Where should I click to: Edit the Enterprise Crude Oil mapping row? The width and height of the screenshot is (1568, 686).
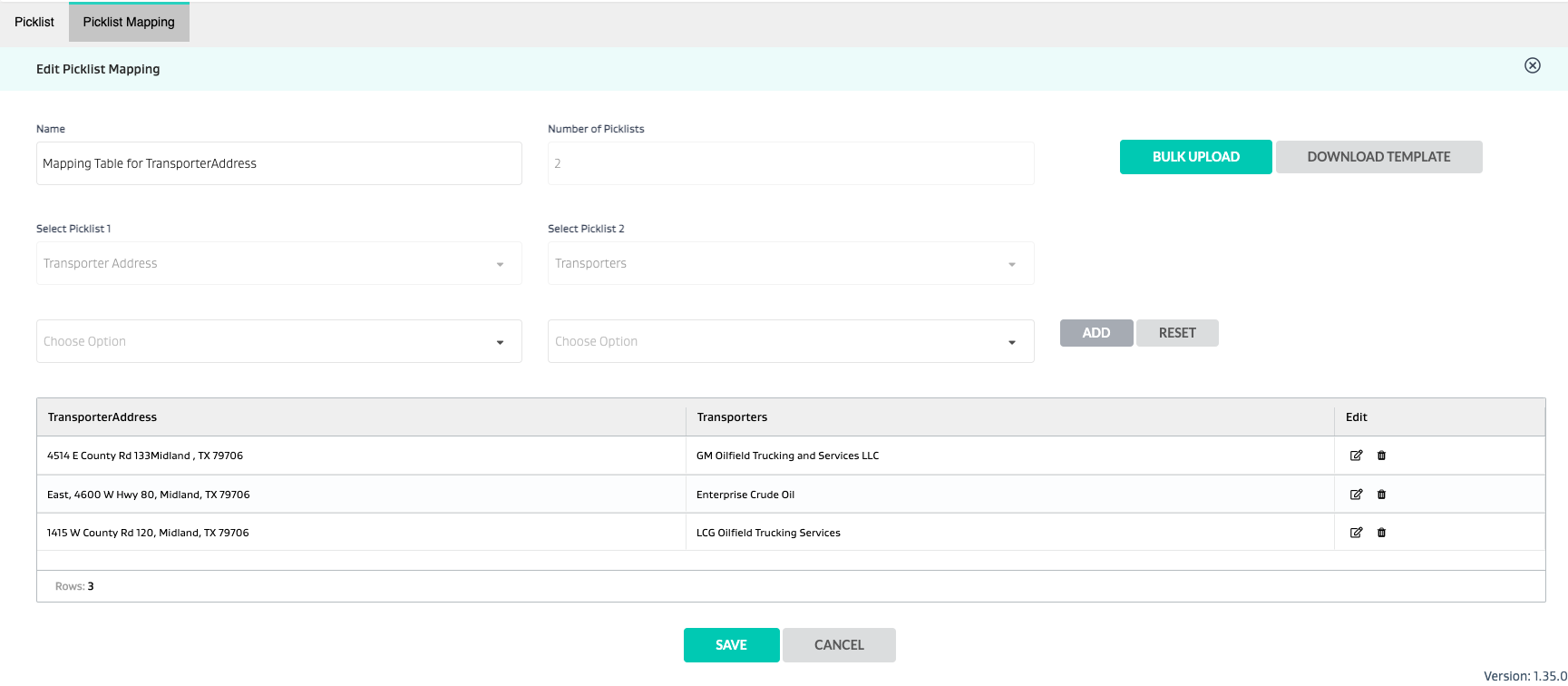[1356, 495]
